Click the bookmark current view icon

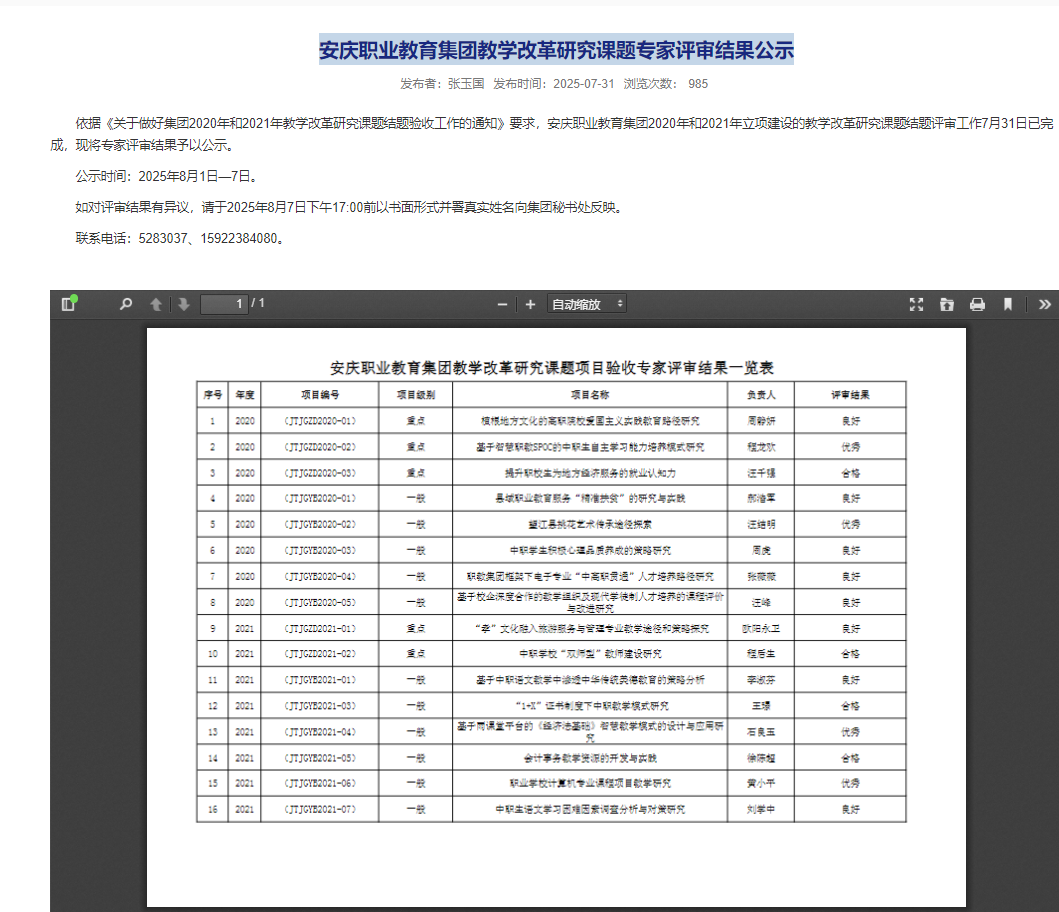click(1008, 305)
